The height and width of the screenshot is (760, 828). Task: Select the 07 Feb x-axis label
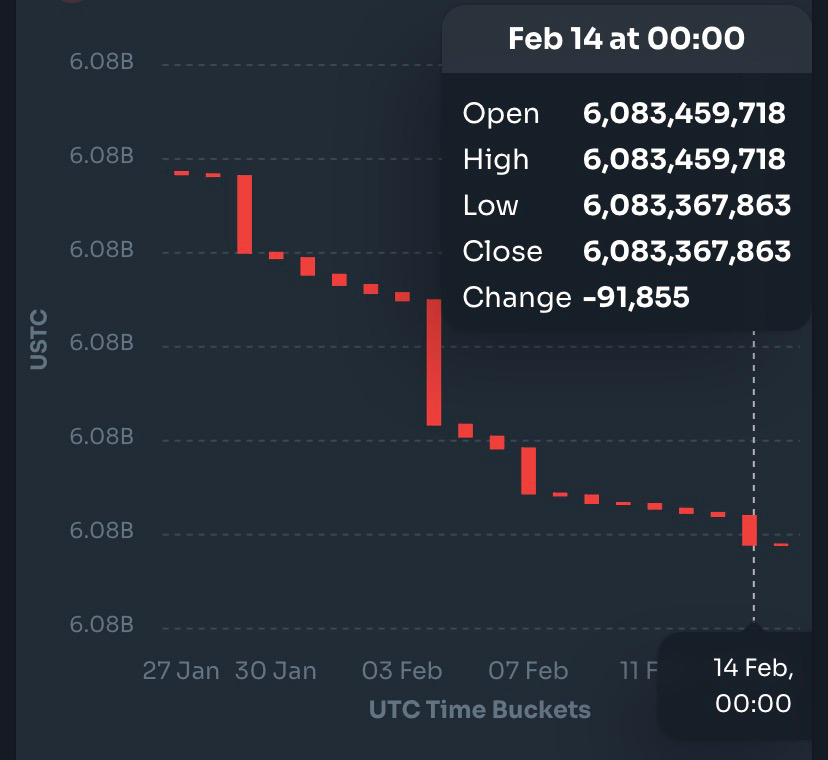coord(528,670)
